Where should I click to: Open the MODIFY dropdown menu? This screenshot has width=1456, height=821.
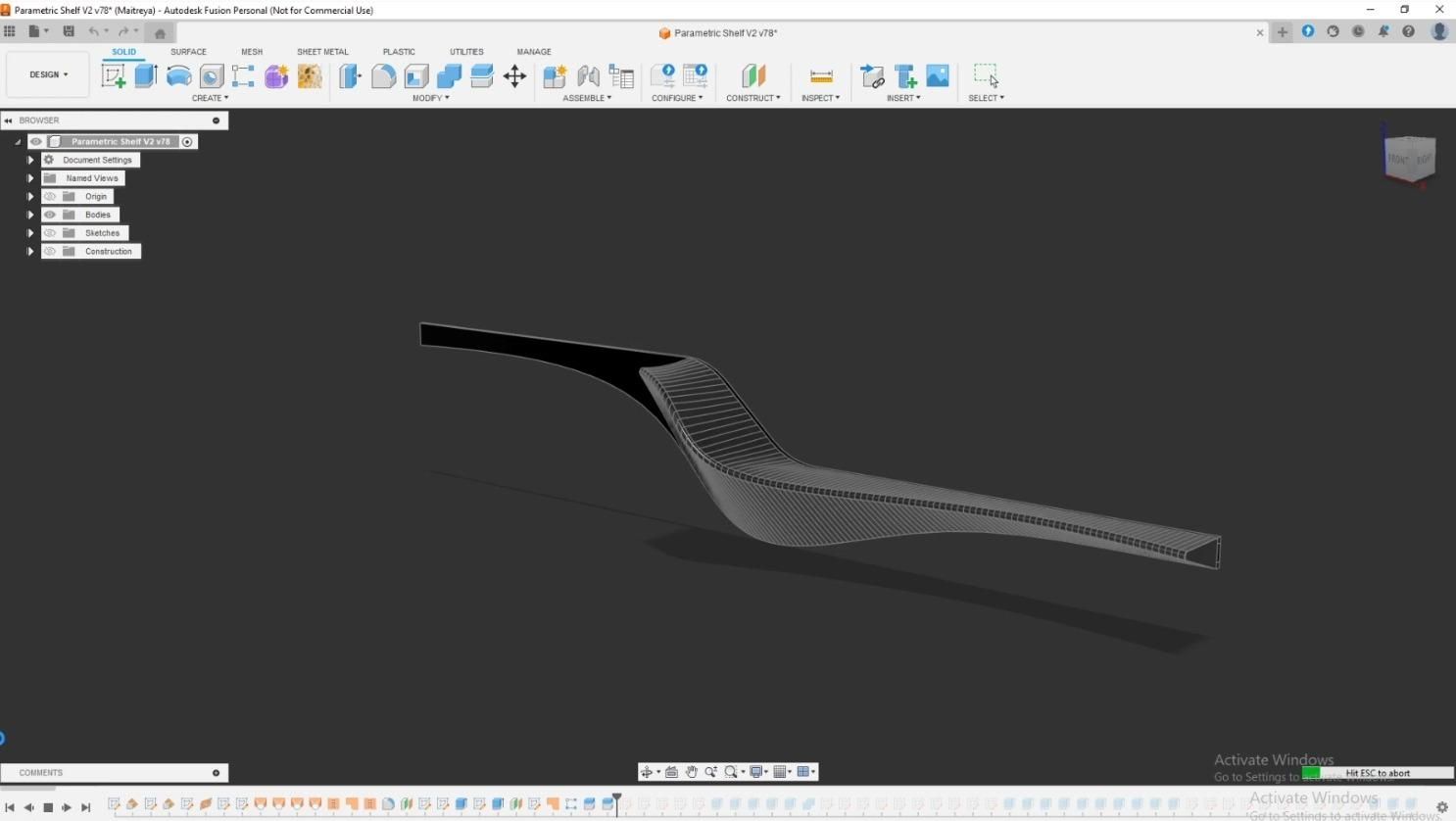431,98
